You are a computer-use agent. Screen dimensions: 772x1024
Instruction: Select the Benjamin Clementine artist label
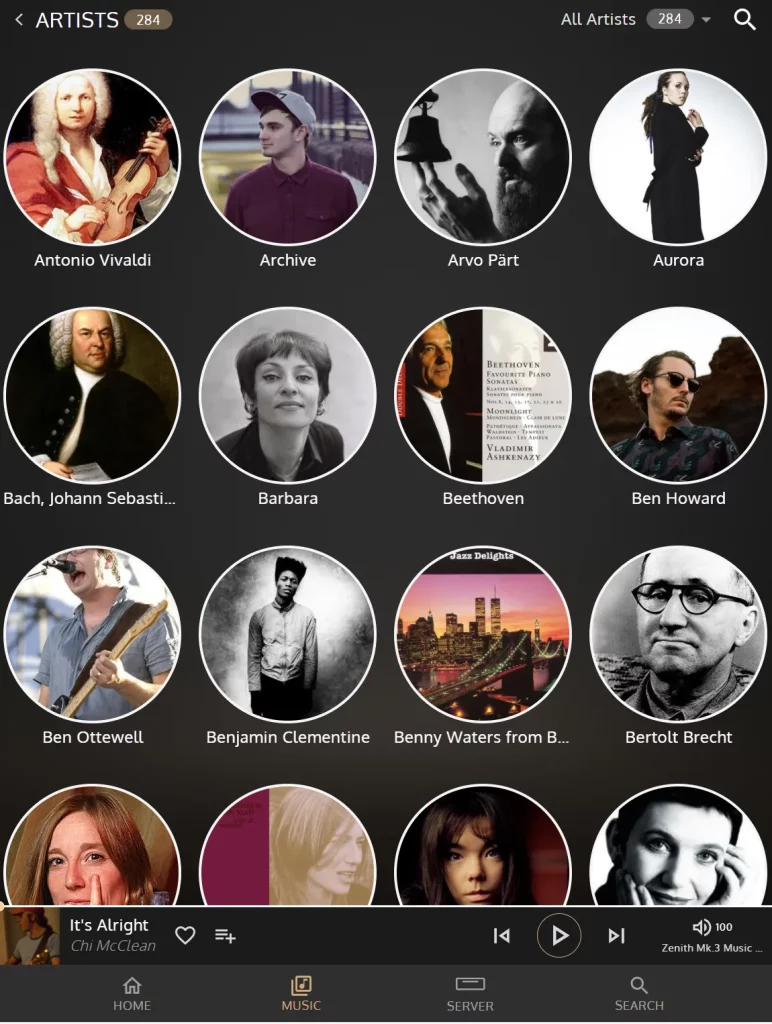click(288, 737)
